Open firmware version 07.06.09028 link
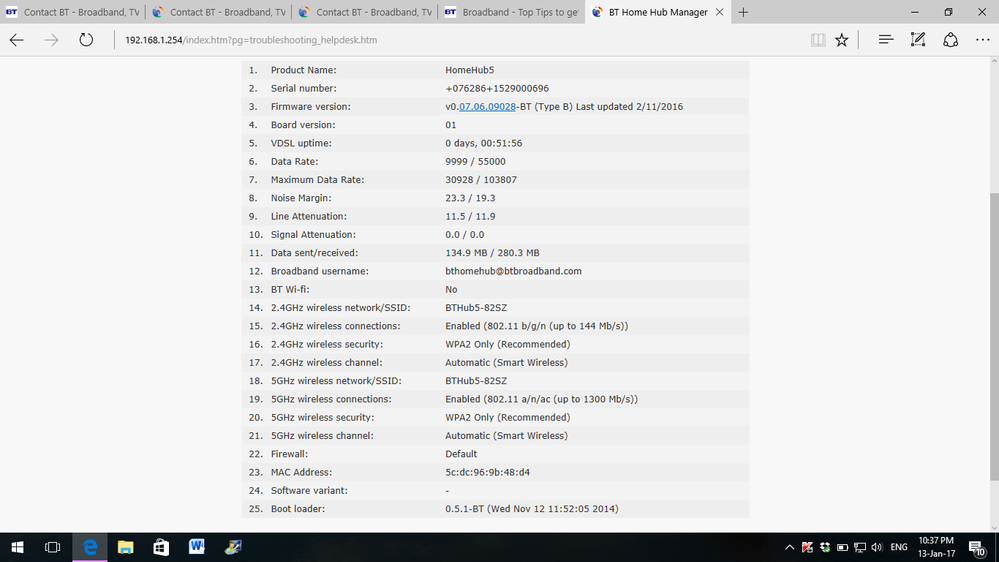Screen dimensions: 999x562 (x=487, y=106)
